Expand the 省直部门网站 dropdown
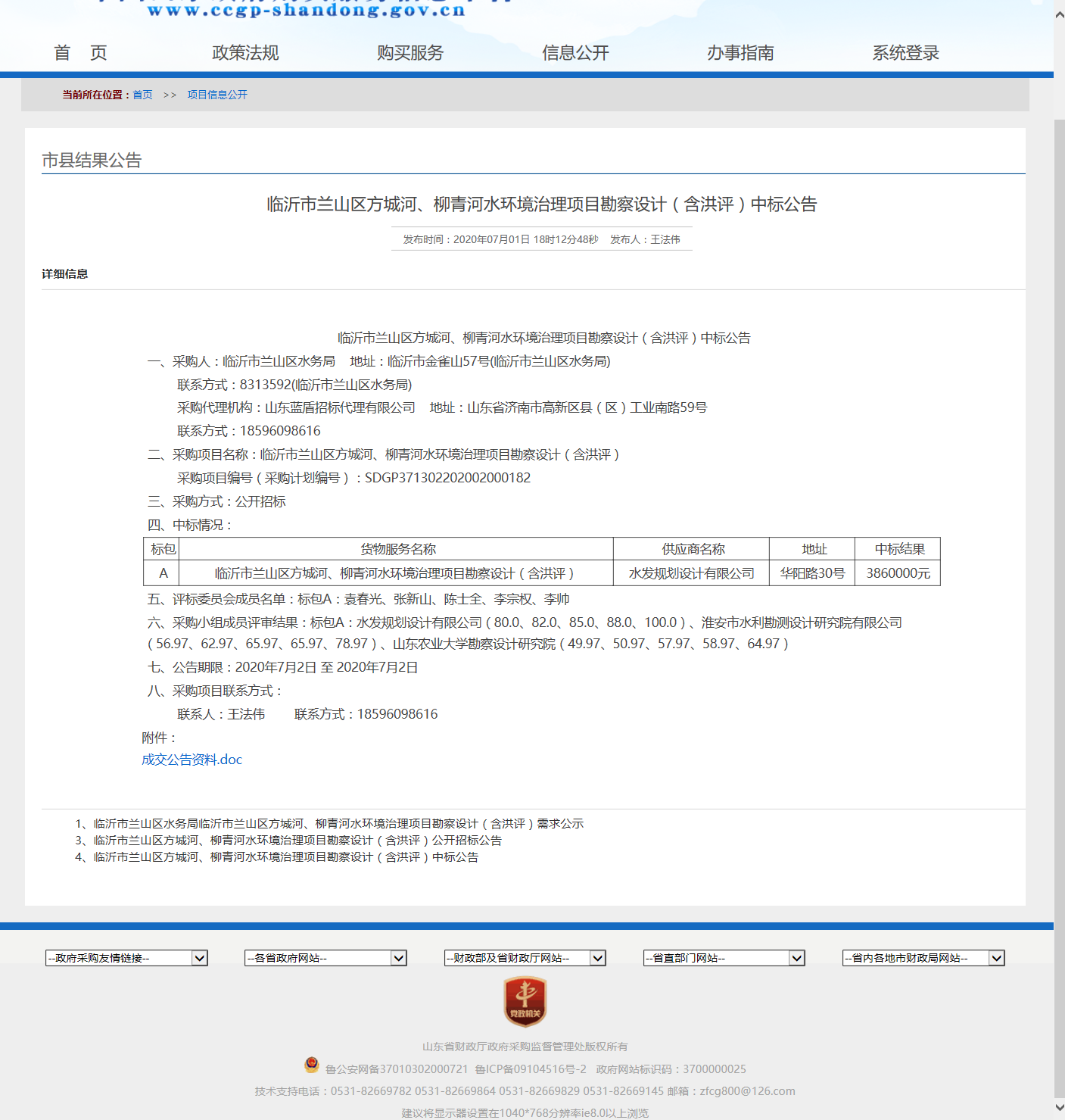Screen dimensions: 1065x1120 [x=724, y=958]
